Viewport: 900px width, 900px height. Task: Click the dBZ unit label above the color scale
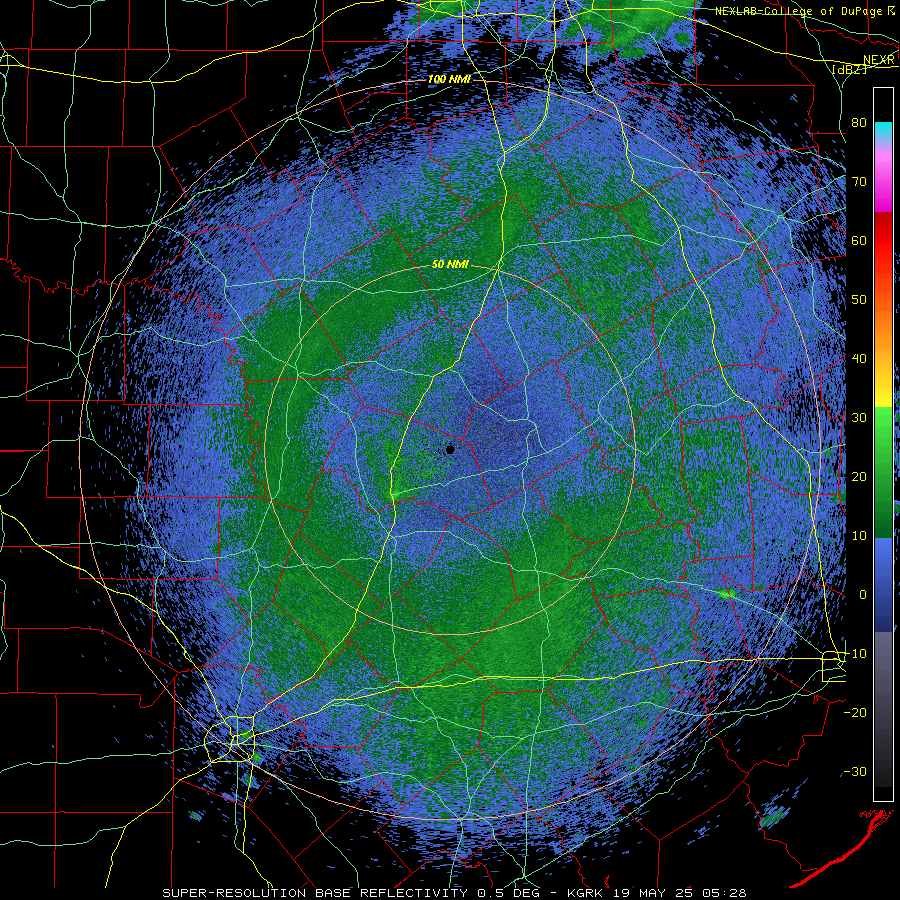pyautogui.click(x=849, y=70)
